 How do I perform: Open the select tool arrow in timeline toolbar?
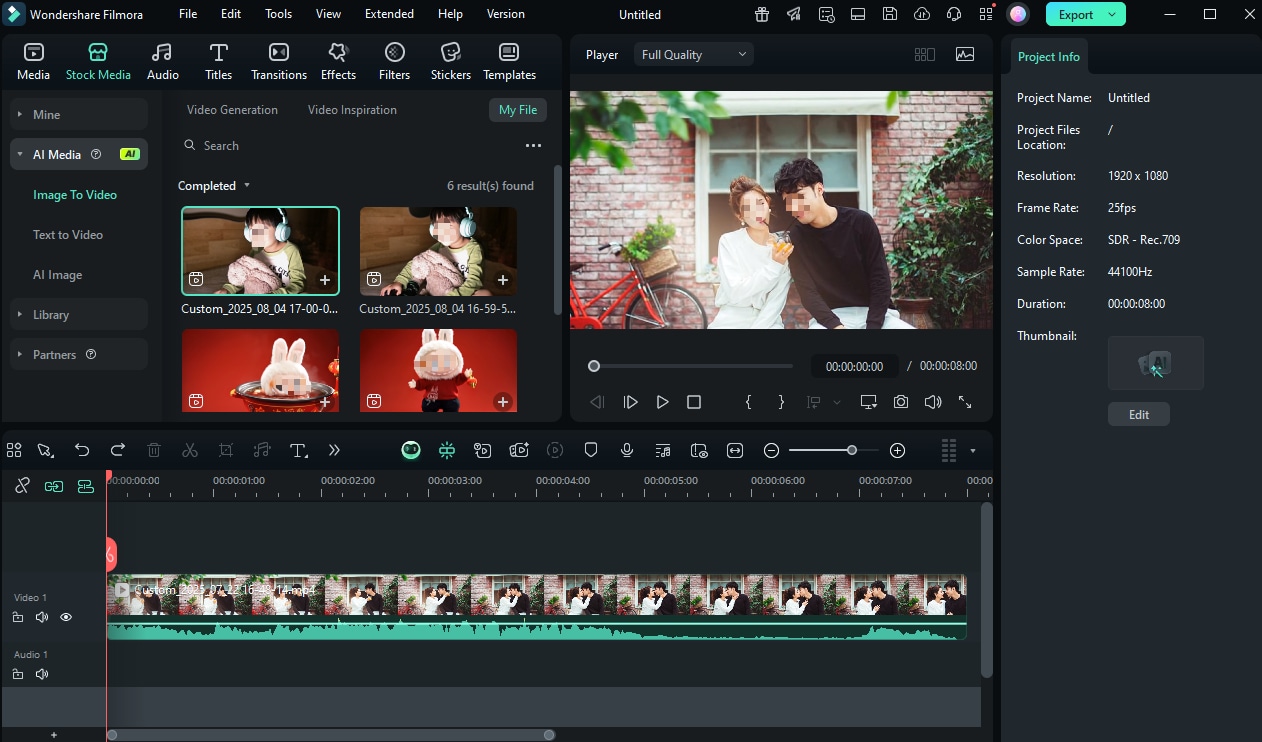click(46, 451)
